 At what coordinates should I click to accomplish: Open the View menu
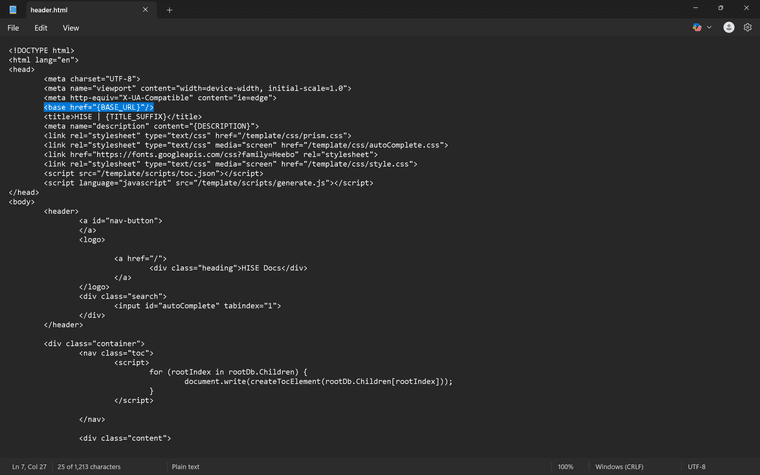(71, 28)
